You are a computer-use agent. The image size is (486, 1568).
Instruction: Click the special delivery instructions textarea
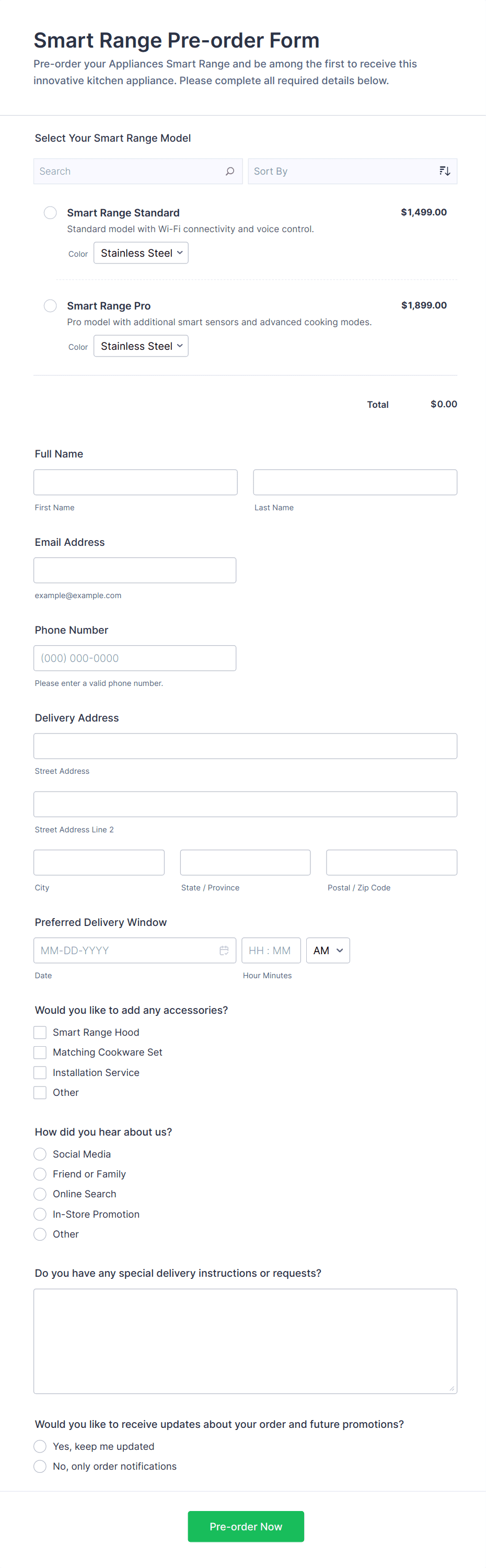pos(245,1341)
